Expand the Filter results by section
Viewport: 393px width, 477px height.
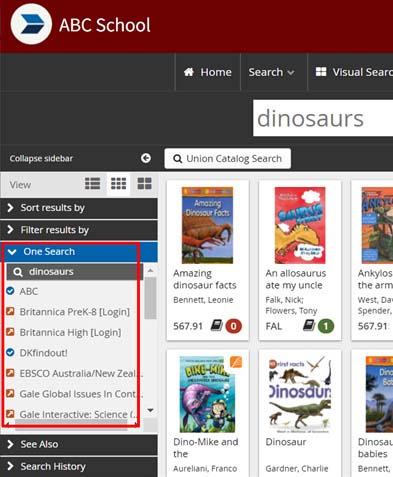click(79, 230)
